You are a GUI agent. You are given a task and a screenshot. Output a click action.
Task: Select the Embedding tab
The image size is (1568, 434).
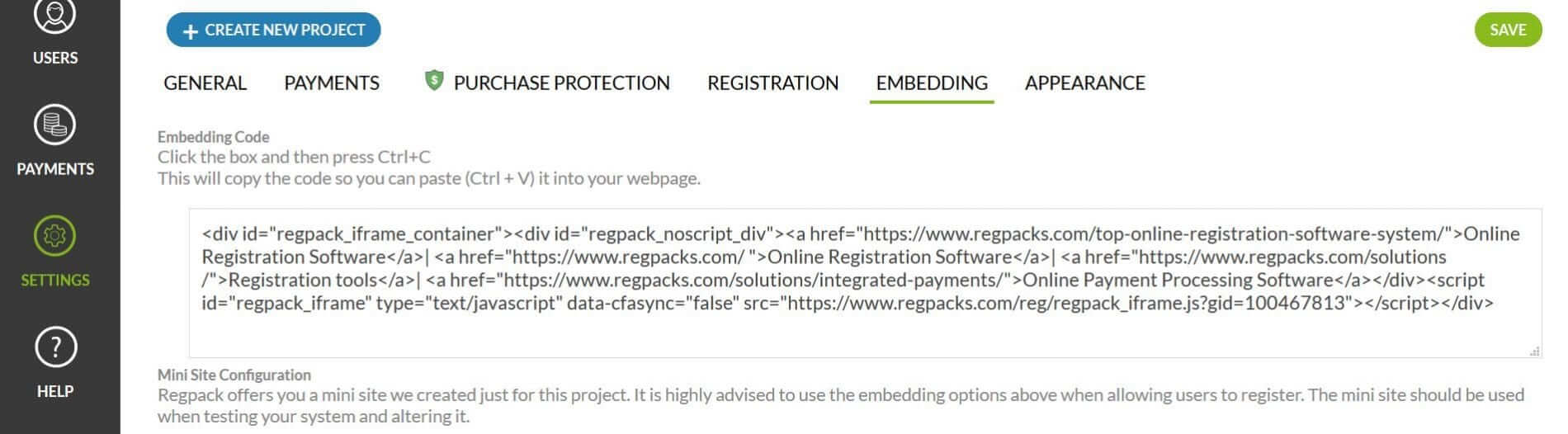(x=932, y=83)
